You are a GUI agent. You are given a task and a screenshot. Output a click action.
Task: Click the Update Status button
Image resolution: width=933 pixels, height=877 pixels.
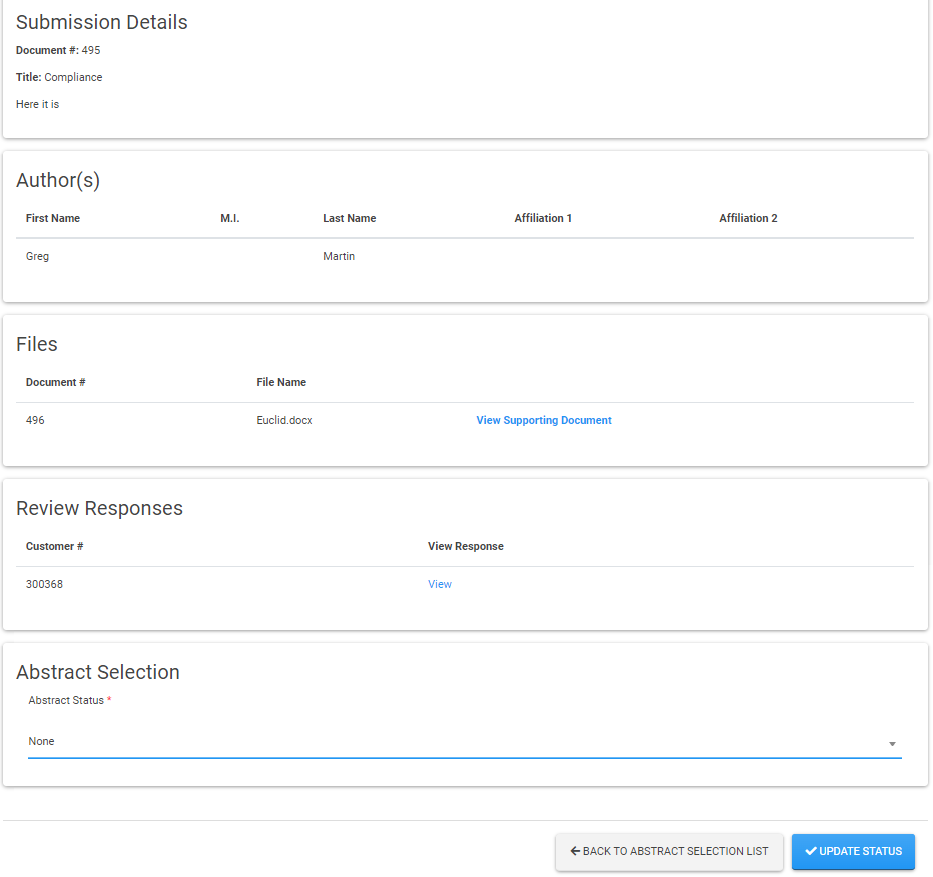coord(853,851)
